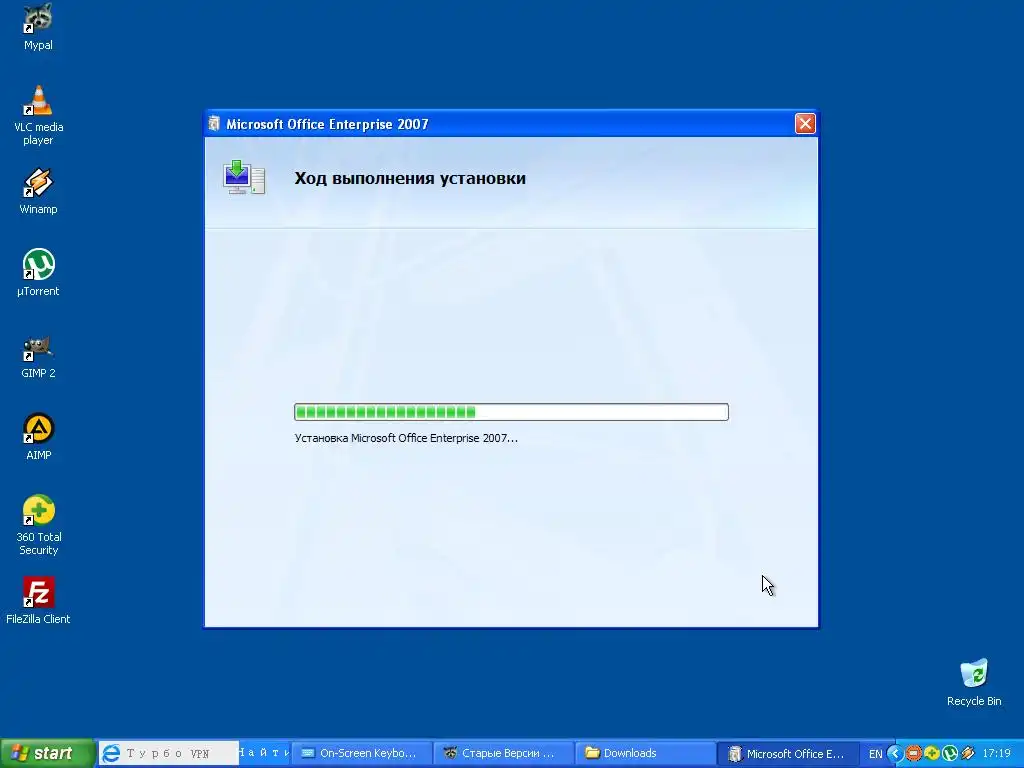Click the red round tray icon
The image size is (1024, 768).
913,754
